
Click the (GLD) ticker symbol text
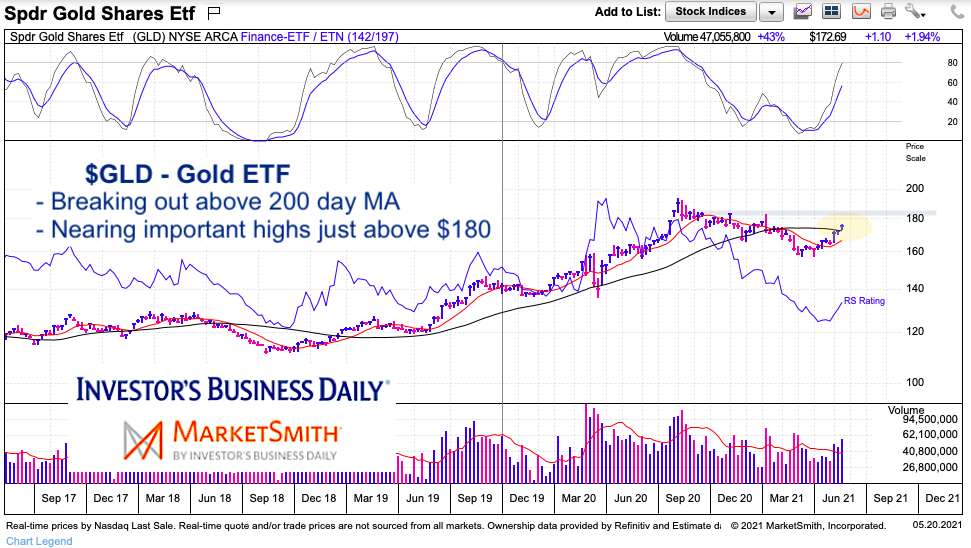tap(149, 37)
